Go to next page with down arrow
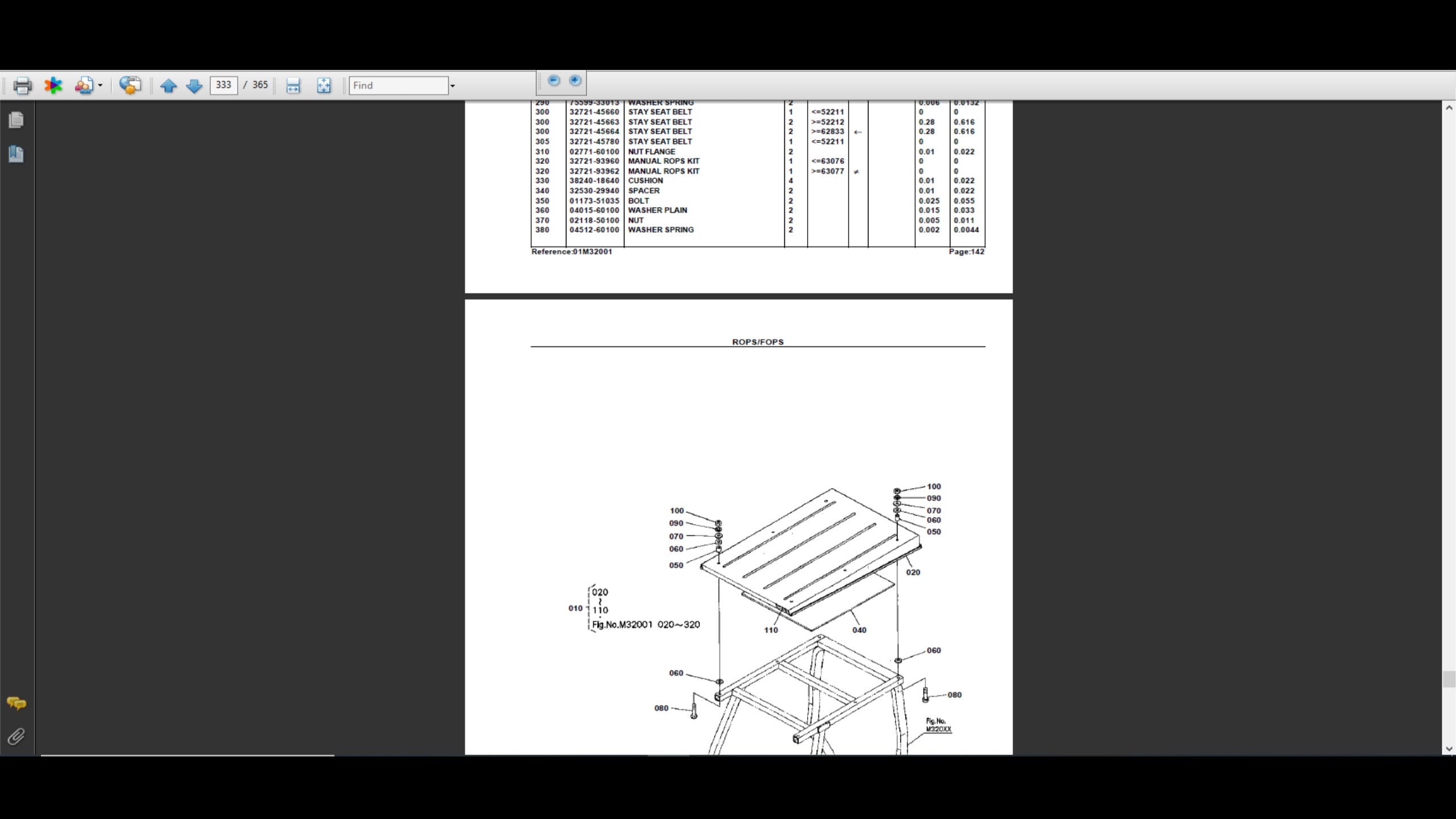Screen dimensions: 1456x819 (x=195, y=86)
